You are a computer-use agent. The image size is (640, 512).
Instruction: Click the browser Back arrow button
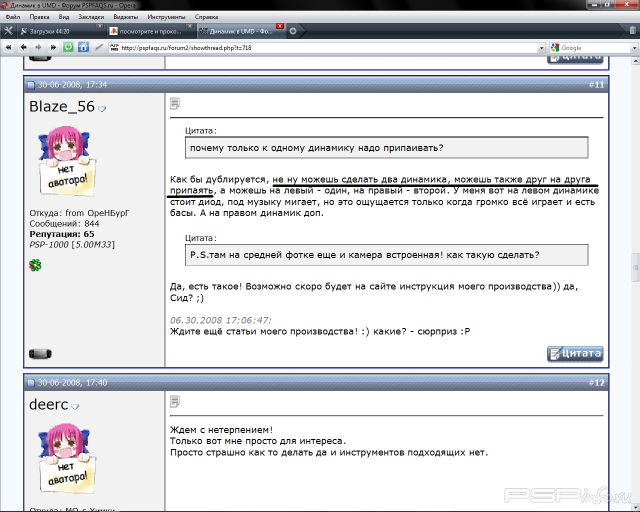[23, 47]
